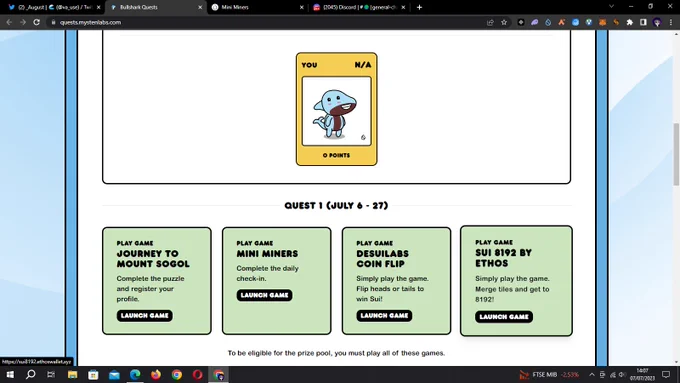Screen dimensions: 680x383
Task: Open Chrome three-dot menu
Action: (671, 22)
